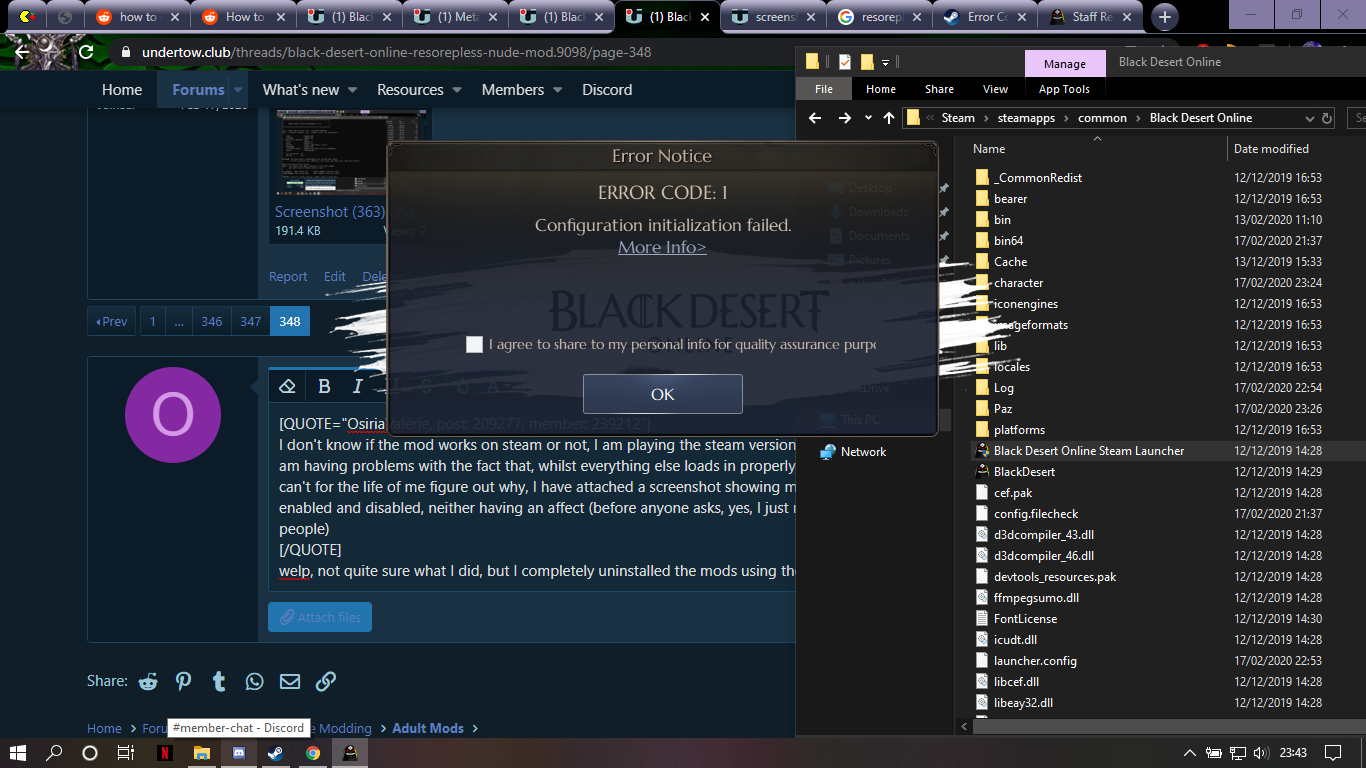
Task: Open the View tab in File Explorer
Action: point(995,89)
